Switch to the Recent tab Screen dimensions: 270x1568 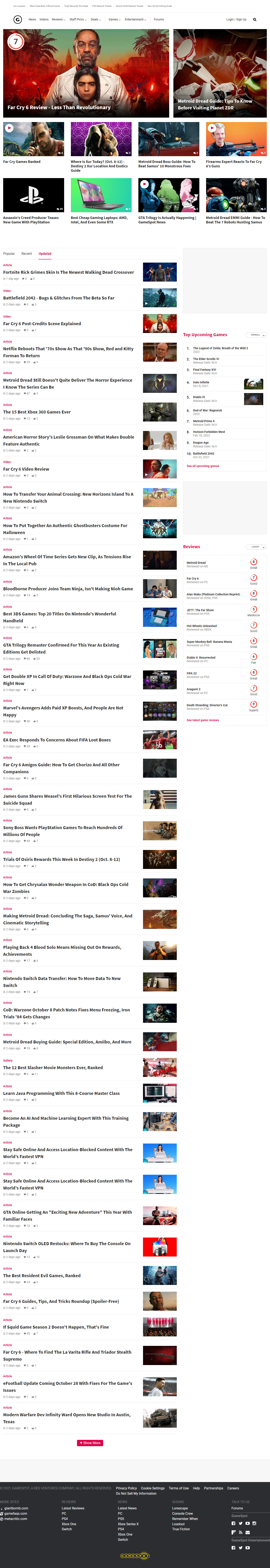point(27,254)
